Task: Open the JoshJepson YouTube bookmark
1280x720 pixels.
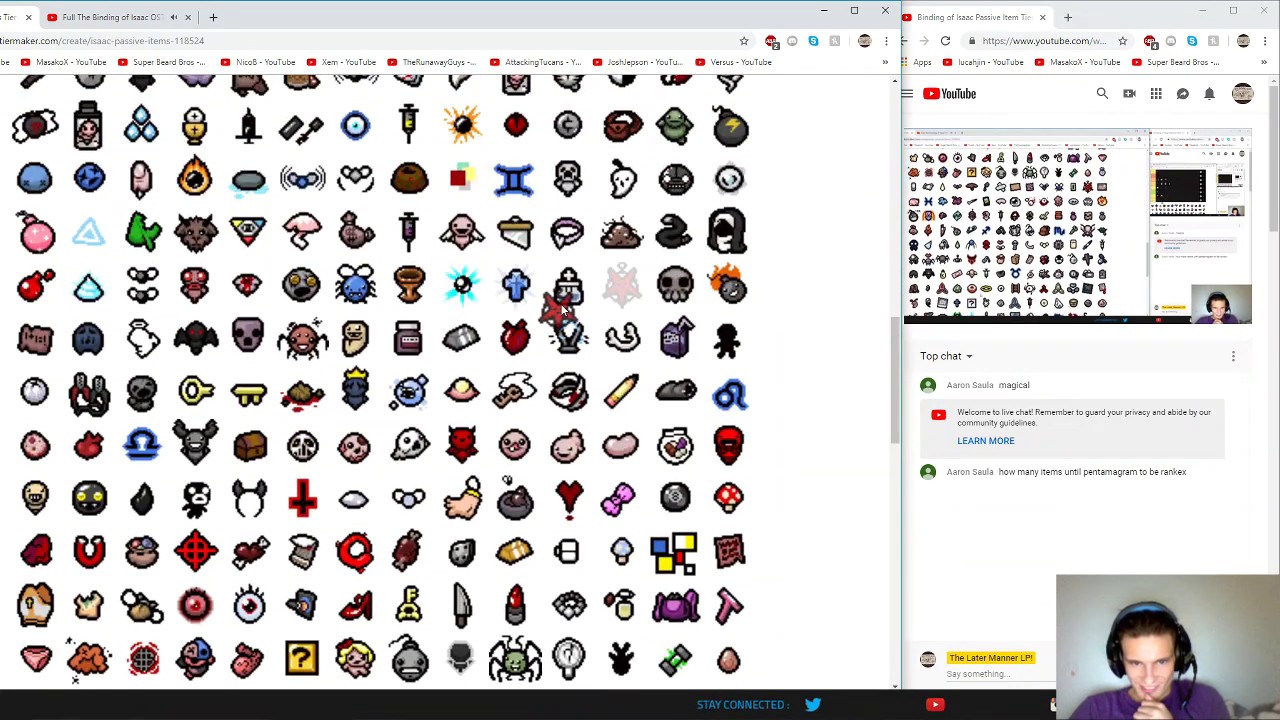Action: tap(637, 62)
